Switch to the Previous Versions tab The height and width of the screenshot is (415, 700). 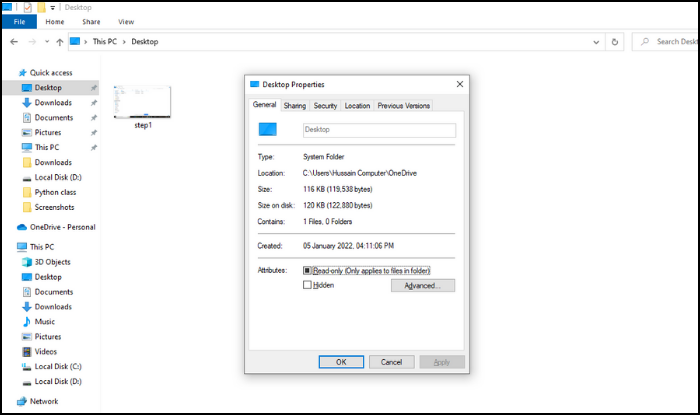pos(404,106)
